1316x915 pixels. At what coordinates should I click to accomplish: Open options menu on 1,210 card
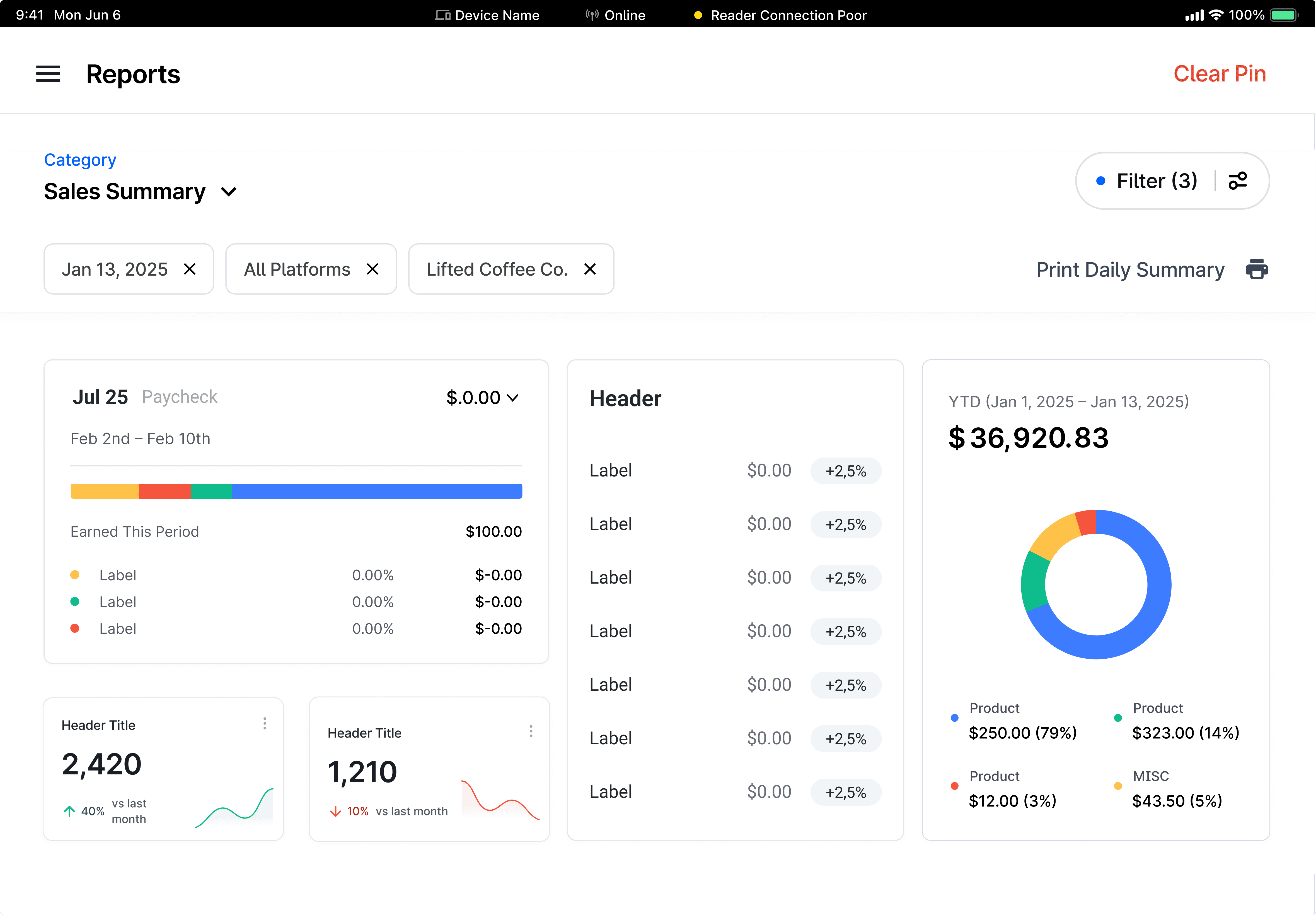(x=531, y=731)
